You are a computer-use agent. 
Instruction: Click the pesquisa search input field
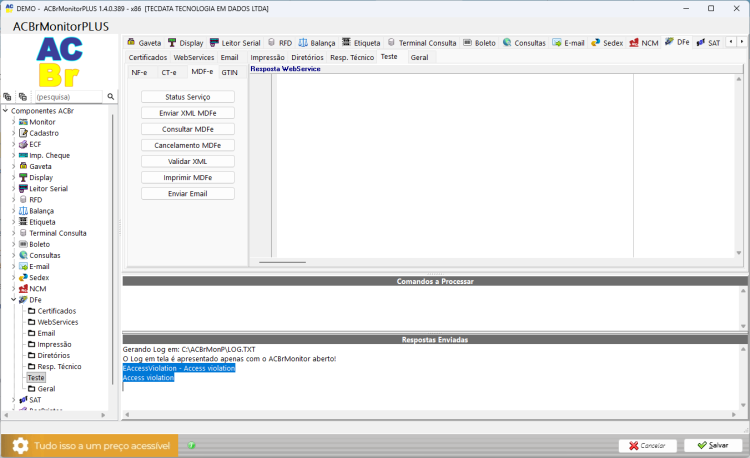tap(68, 97)
